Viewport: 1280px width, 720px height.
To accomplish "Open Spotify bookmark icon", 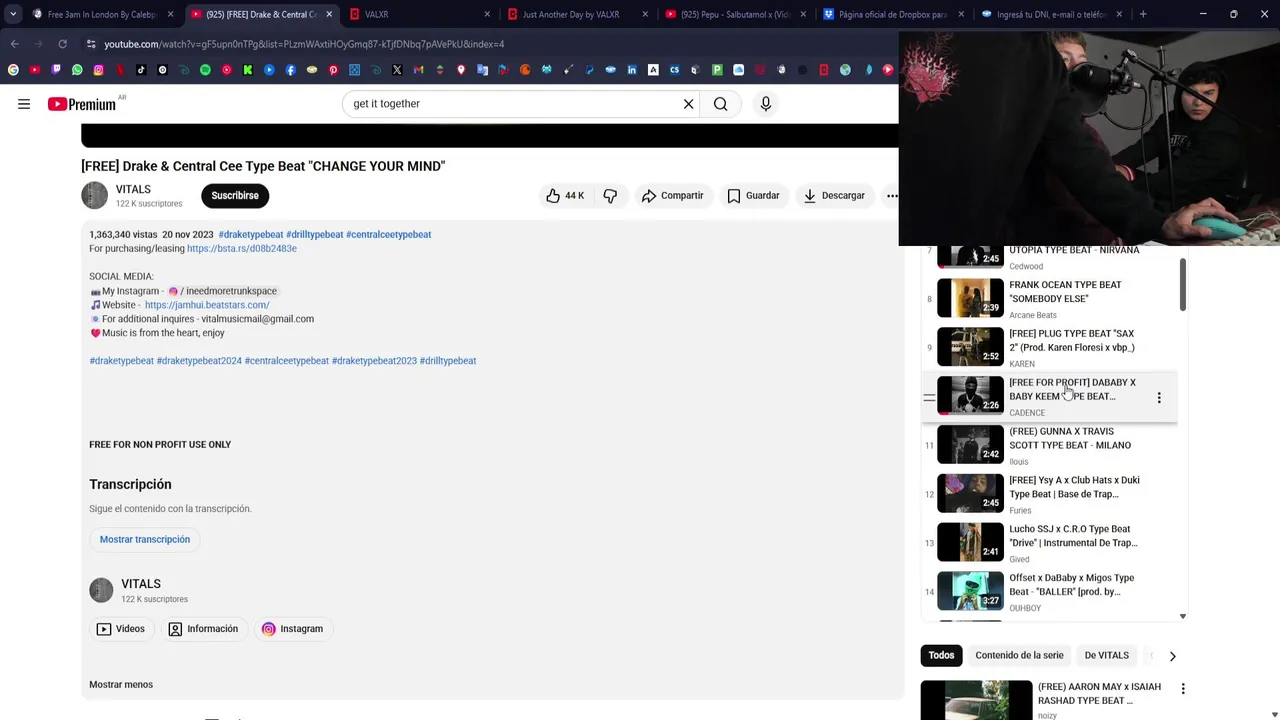I will [x=205, y=70].
